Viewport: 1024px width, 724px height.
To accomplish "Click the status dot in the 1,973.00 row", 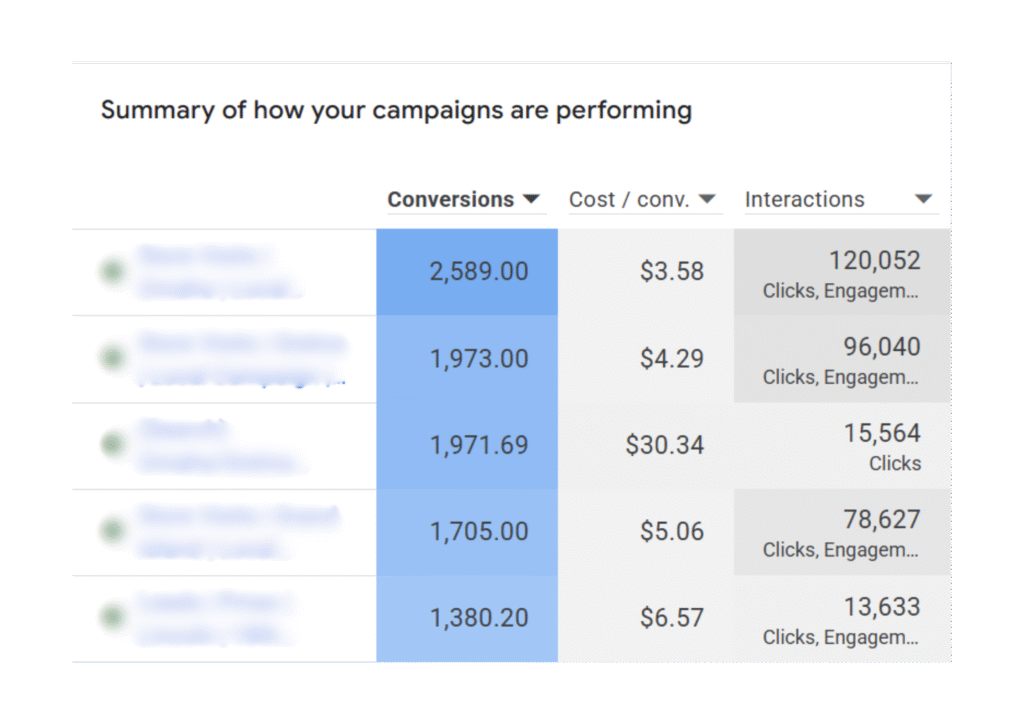I will (111, 358).
